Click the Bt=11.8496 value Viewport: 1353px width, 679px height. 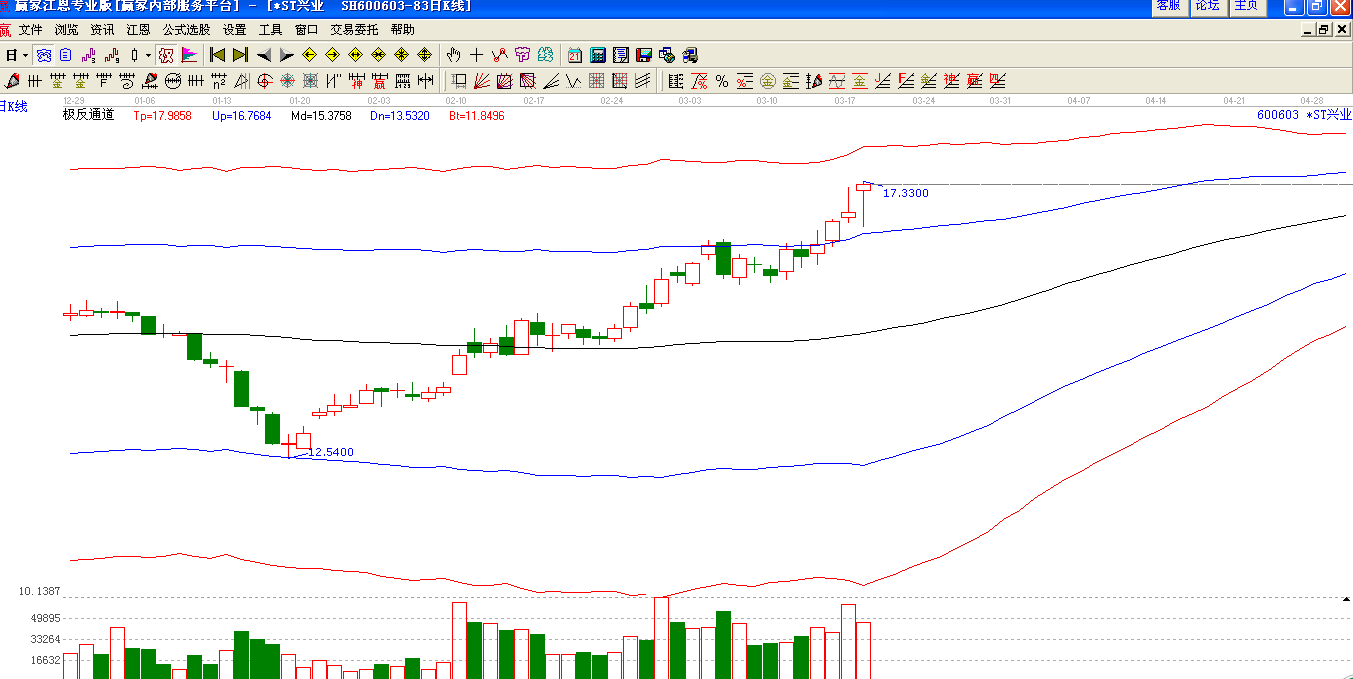476,116
